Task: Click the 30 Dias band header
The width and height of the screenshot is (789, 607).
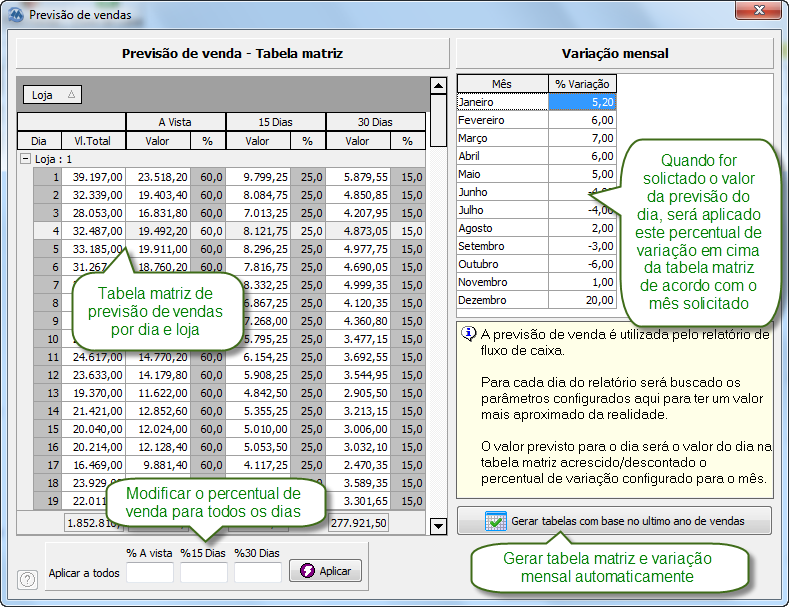Action: (x=376, y=122)
